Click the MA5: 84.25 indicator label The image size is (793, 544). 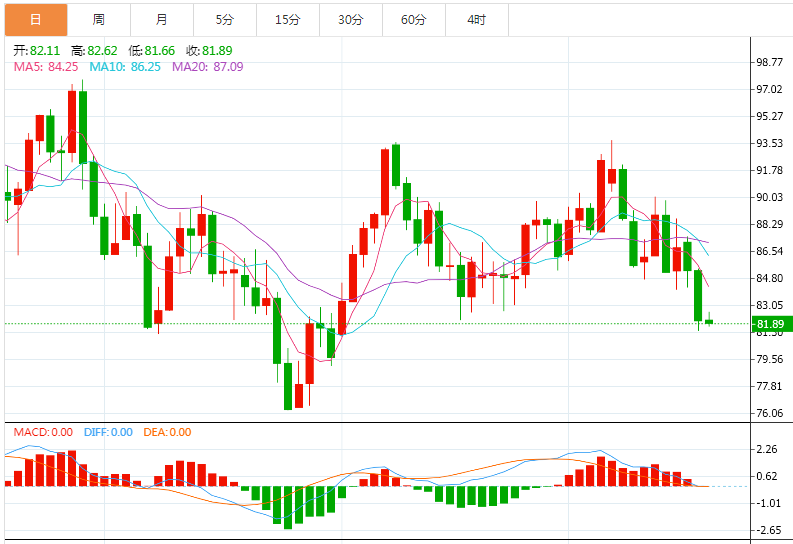[x=46, y=67]
